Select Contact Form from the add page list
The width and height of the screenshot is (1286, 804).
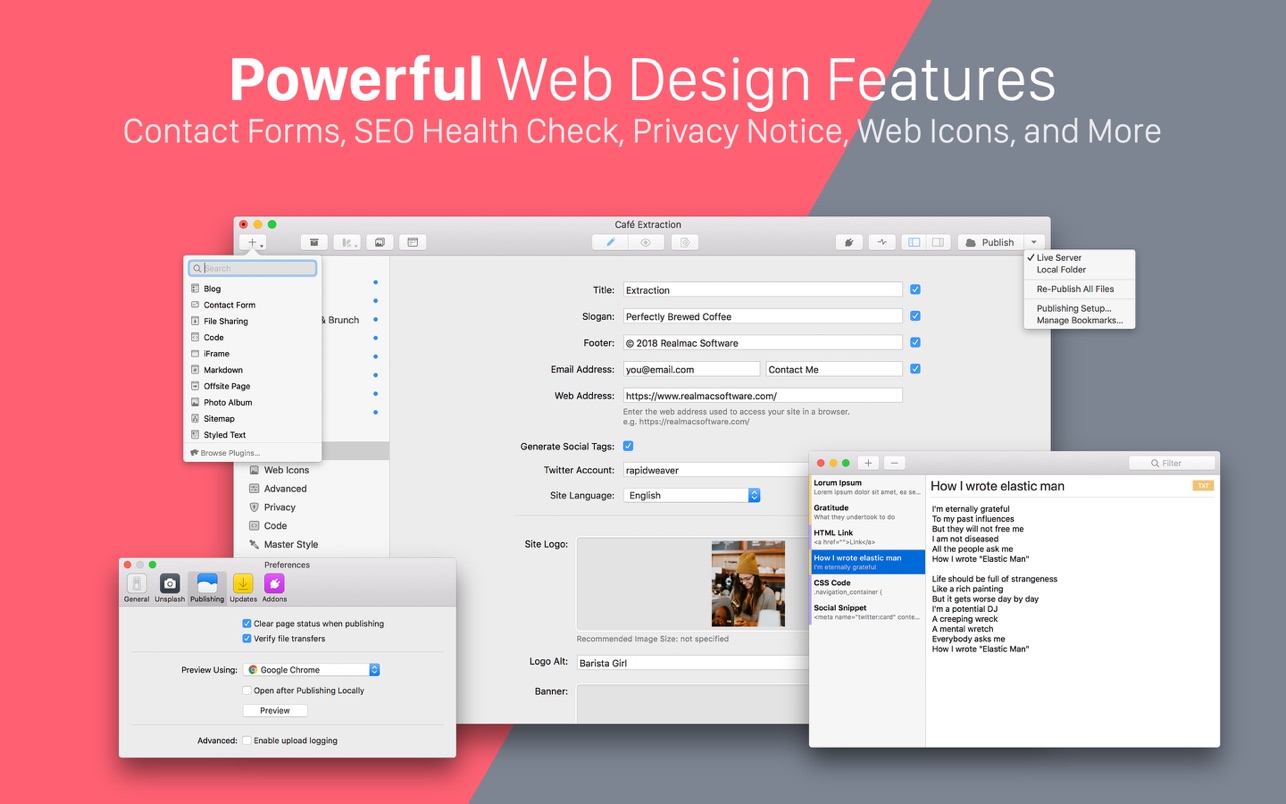[x=229, y=305]
